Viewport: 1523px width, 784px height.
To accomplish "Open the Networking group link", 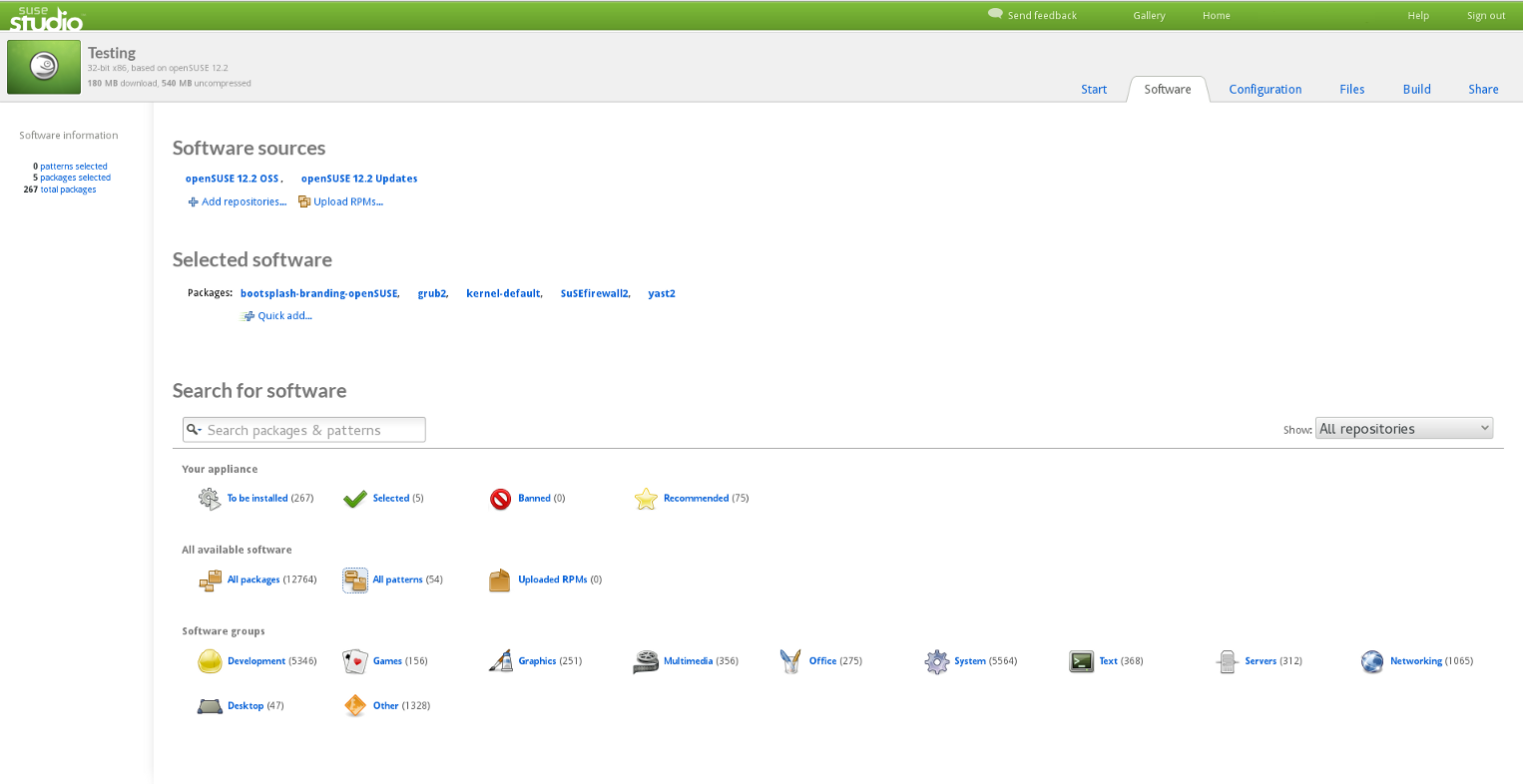I will pos(1416,661).
